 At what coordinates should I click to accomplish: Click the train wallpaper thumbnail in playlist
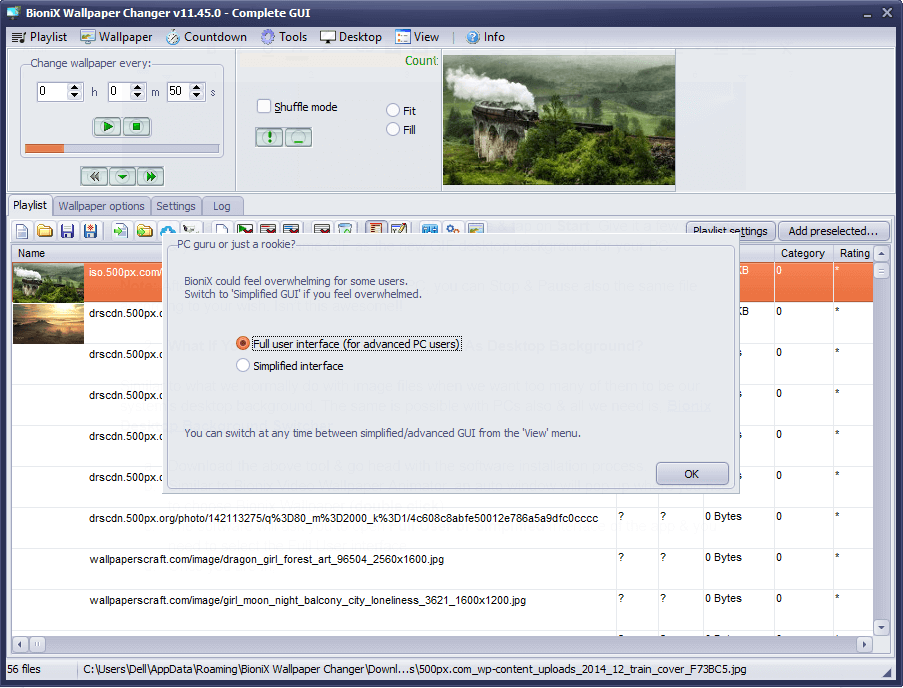coord(48,282)
